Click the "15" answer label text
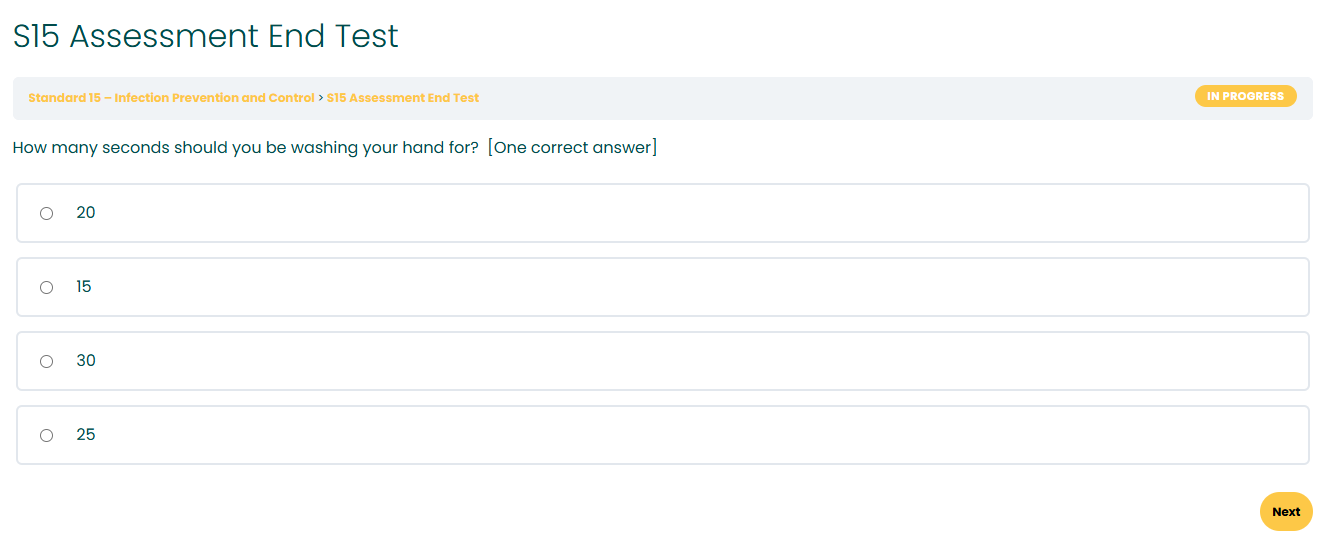The width and height of the screenshot is (1329, 543). [84, 287]
